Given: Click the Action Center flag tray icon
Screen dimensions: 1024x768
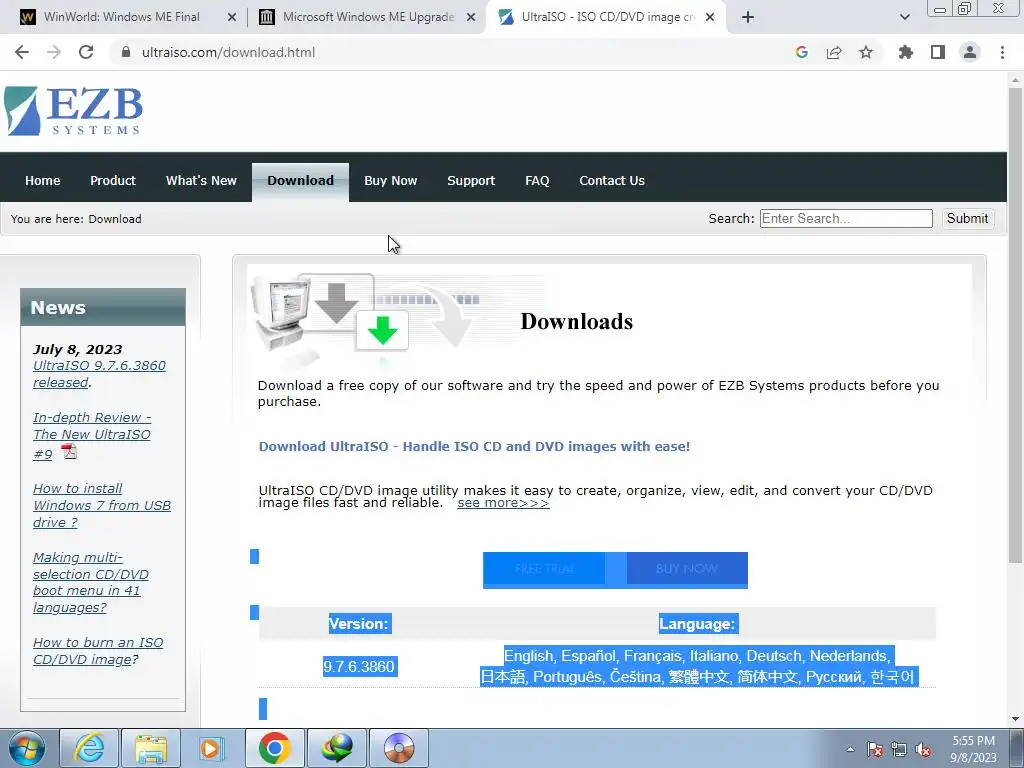Looking at the screenshot, I should 875,750.
